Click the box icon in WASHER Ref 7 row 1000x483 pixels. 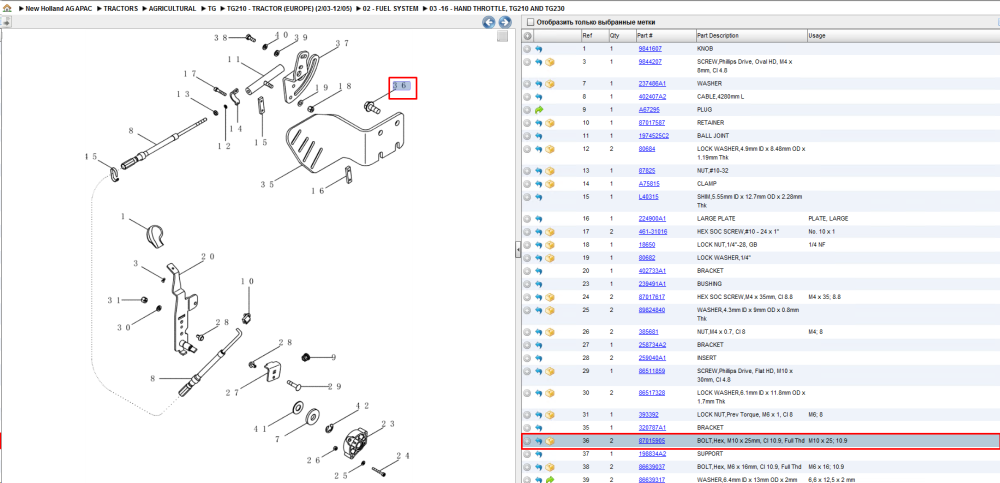[x=549, y=84]
